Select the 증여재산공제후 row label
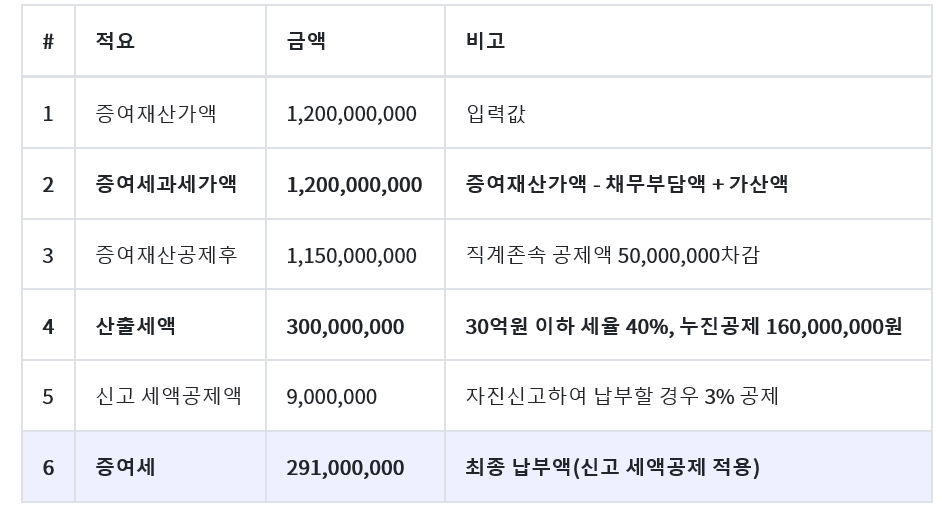Viewport: 942px width, 519px height. click(166, 255)
